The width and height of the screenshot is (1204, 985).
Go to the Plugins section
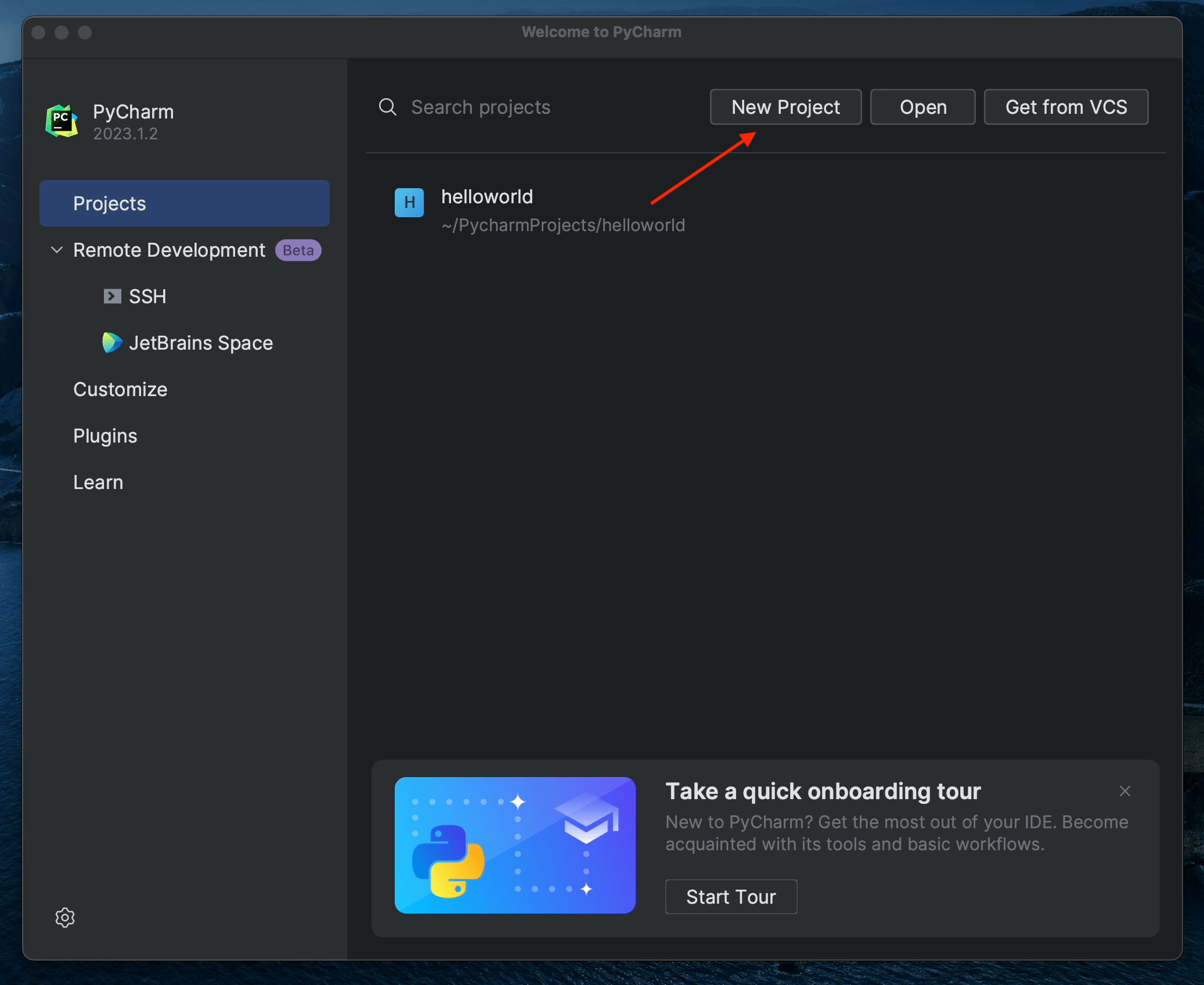coord(105,436)
